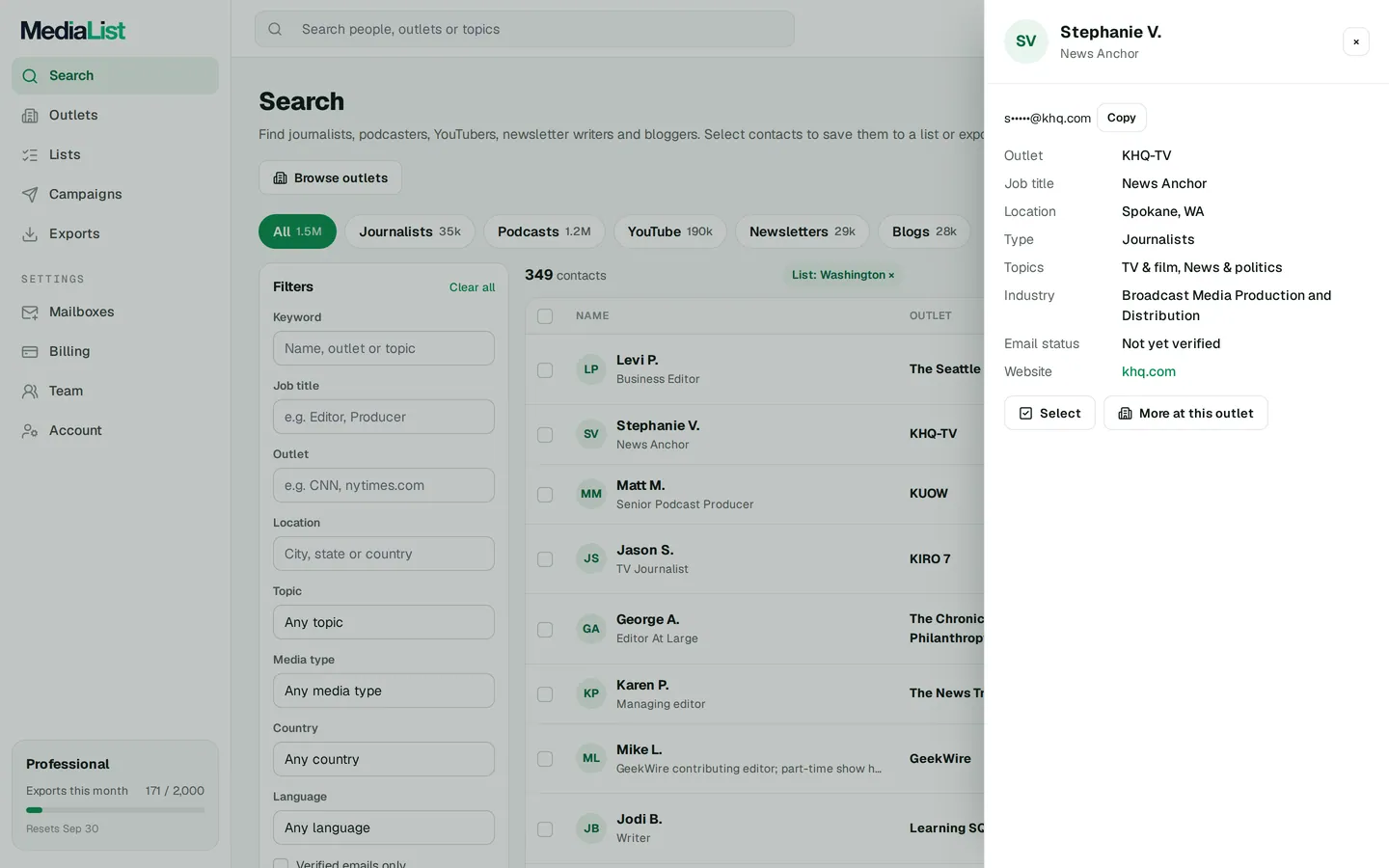This screenshot has height=868, width=1389.
Task: Click the Team people icon
Action: (x=30, y=392)
